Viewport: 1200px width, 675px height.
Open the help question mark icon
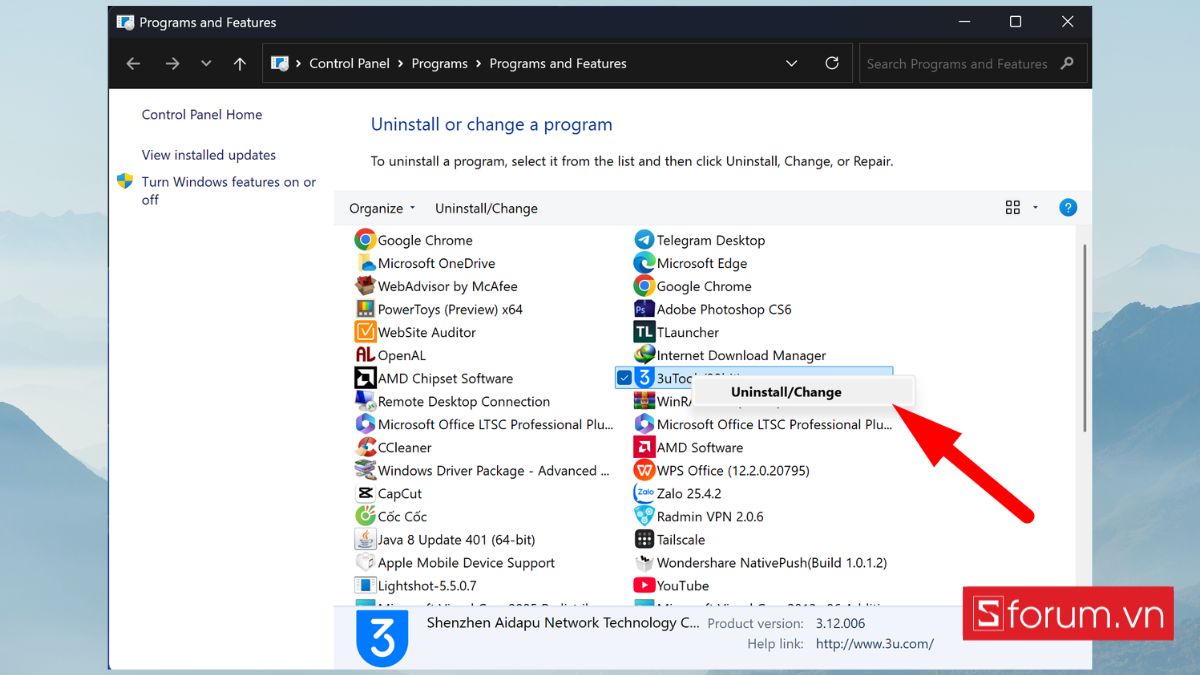click(x=1068, y=208)
